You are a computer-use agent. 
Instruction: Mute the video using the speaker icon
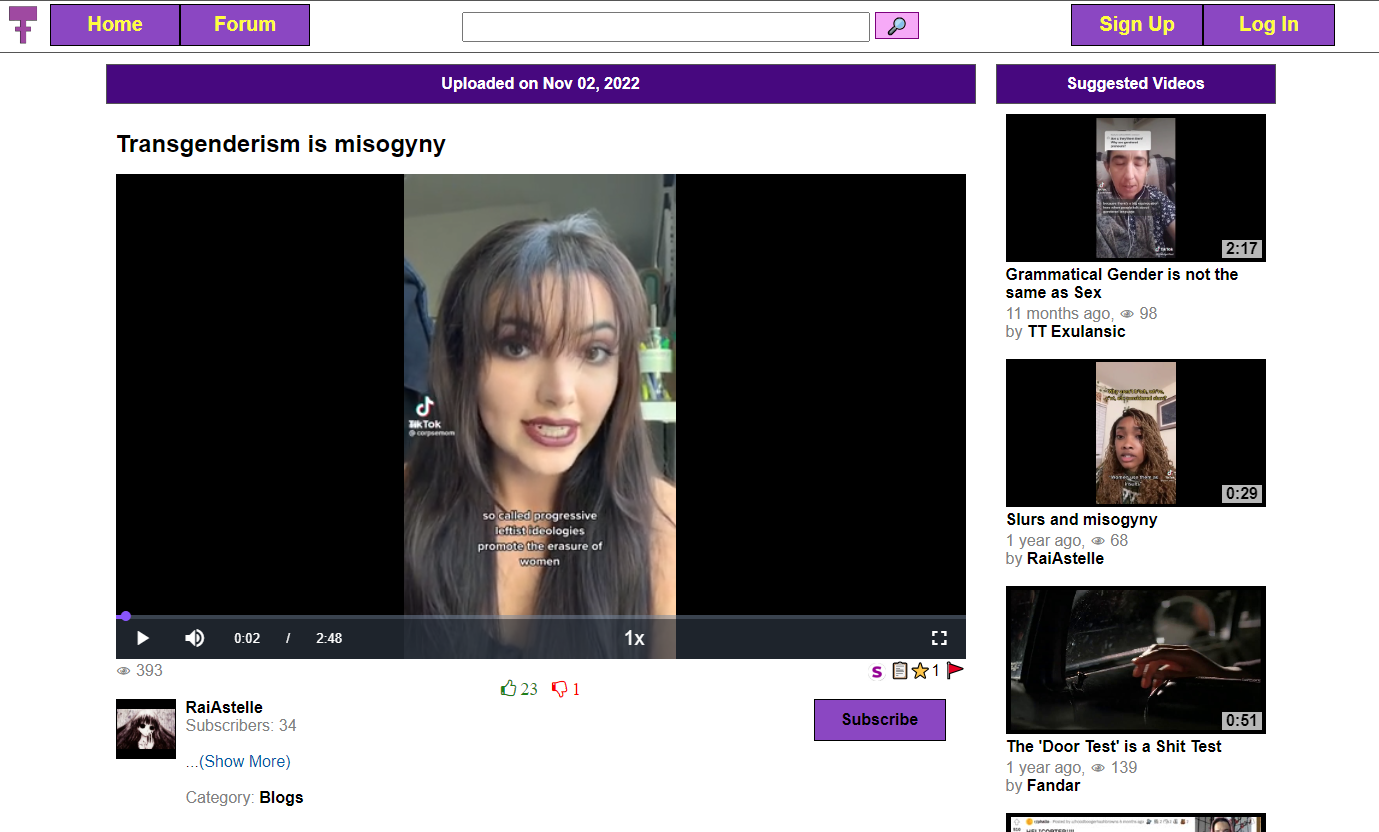point(194,638)
